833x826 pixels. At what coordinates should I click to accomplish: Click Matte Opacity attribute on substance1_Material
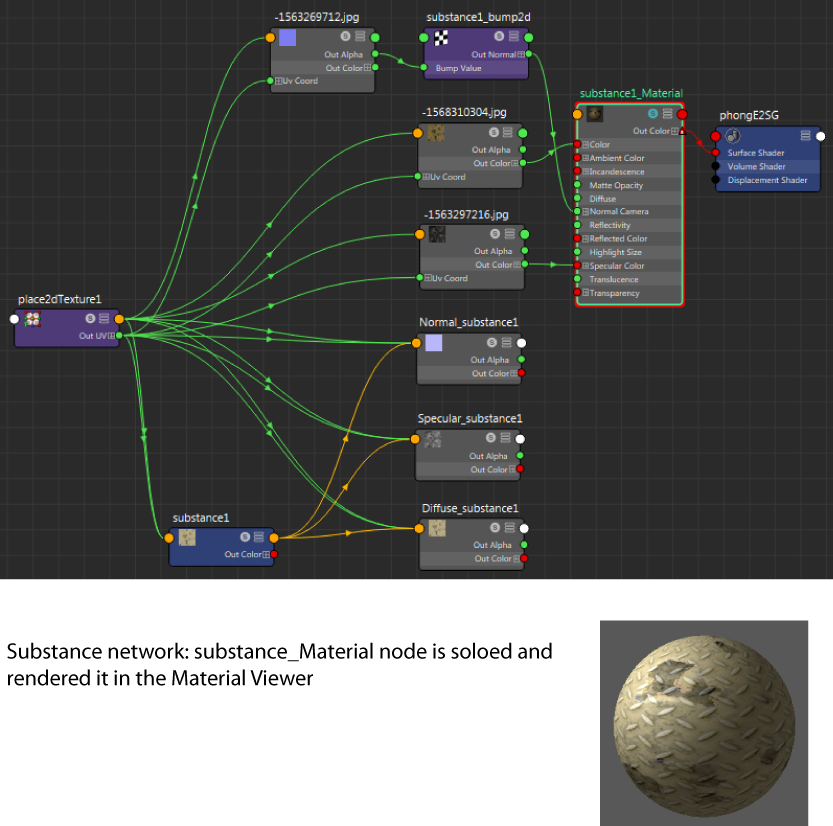(616, 185)
